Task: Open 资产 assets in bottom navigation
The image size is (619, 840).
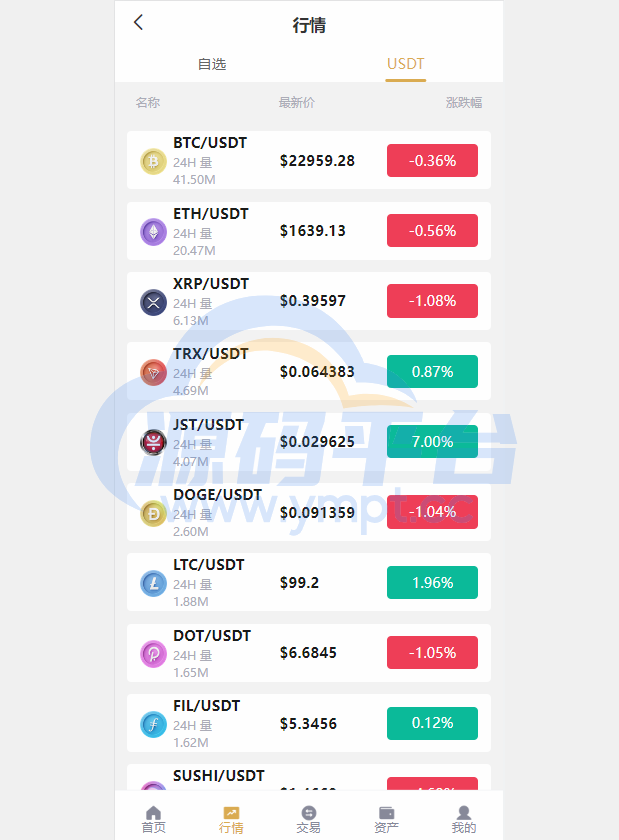Action: click(386, 820)
